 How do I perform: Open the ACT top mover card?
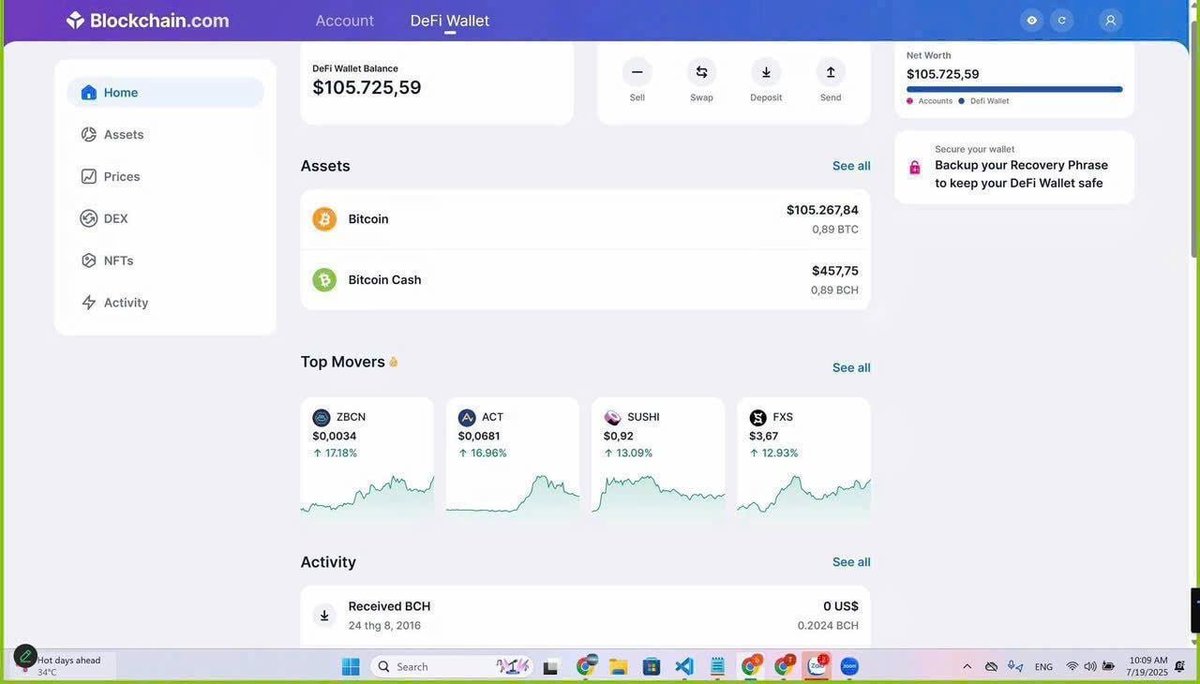click(512, 456)
